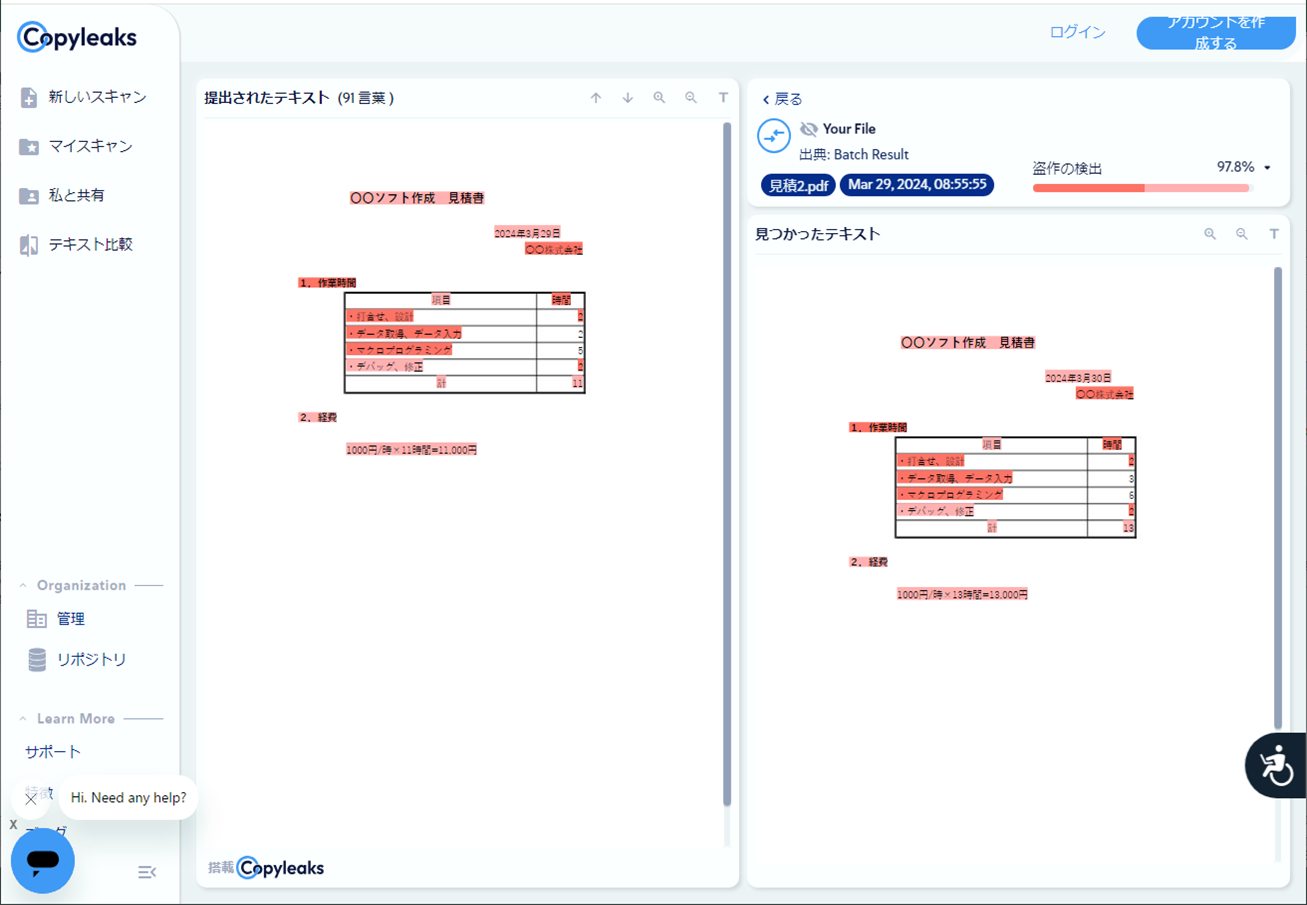Click the 見積2.pdf file tag

click(798, 185)
